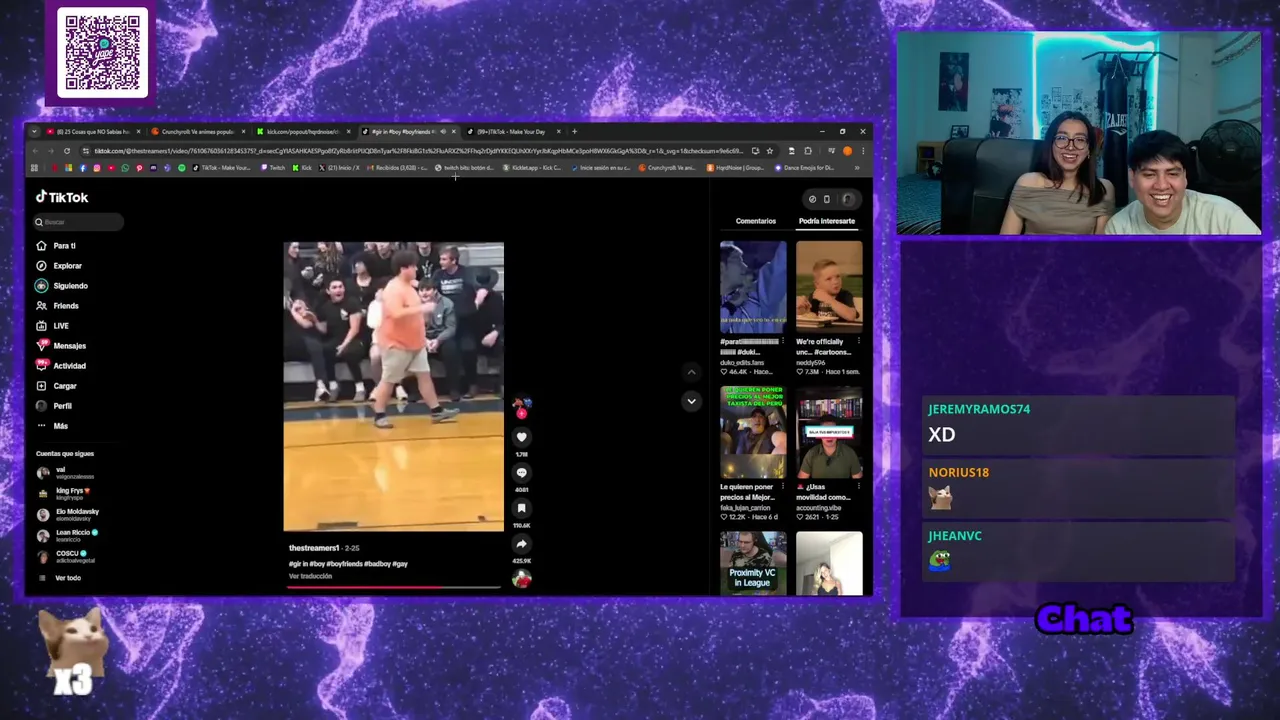Screen dimensions: 1280x720
Task: Open the LIVE section
Action: [53, 326]
